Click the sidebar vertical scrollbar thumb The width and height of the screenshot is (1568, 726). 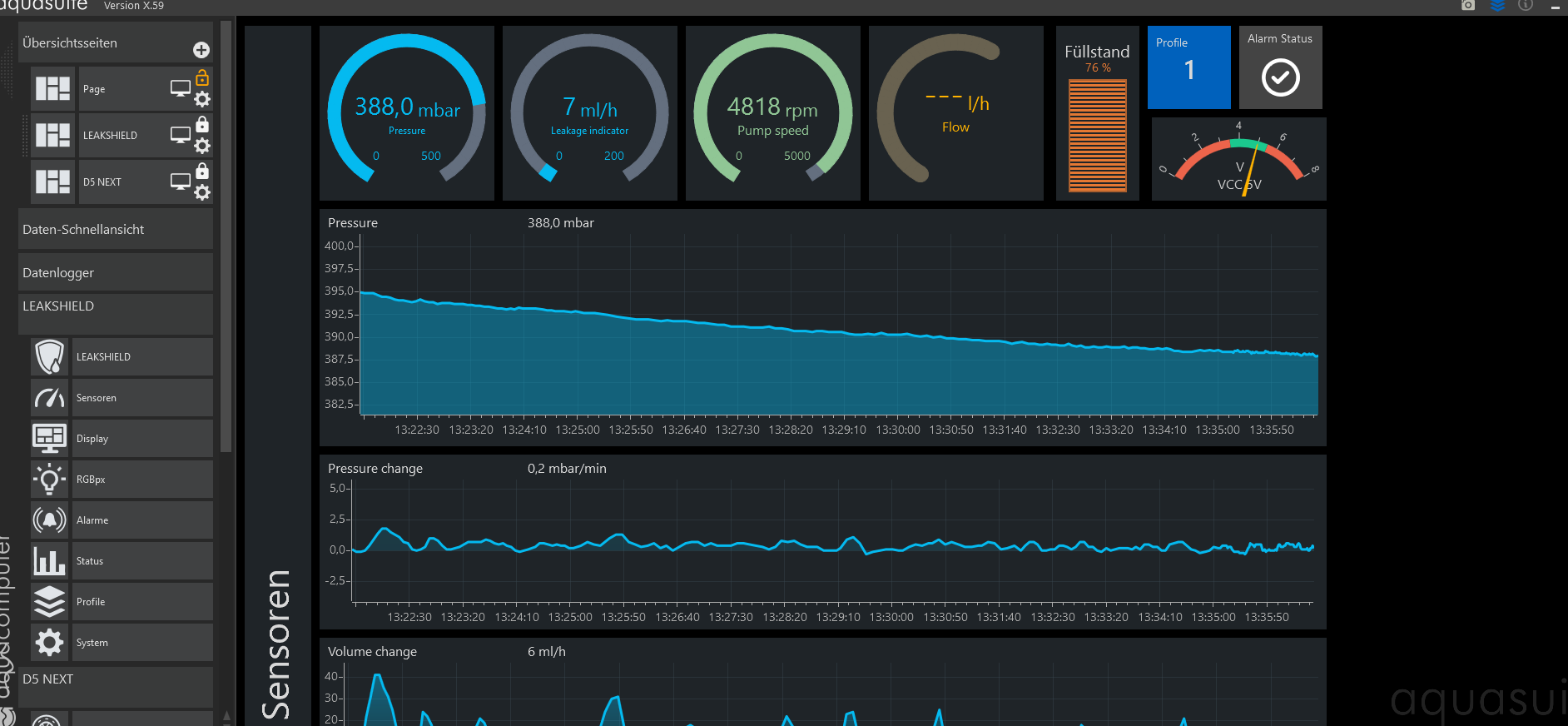(226, 237)
